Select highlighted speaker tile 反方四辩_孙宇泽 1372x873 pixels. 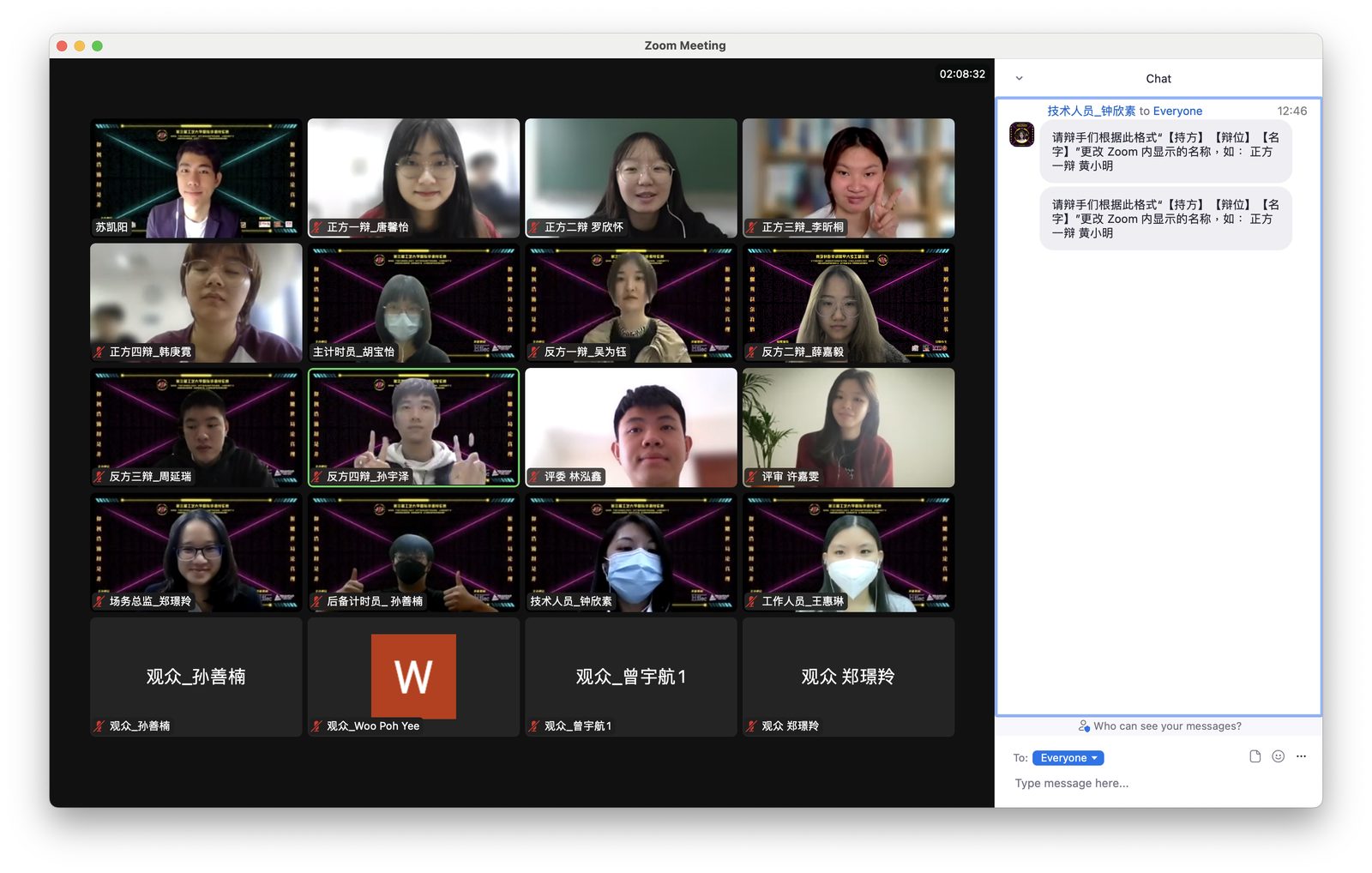[x=413, y=427]
